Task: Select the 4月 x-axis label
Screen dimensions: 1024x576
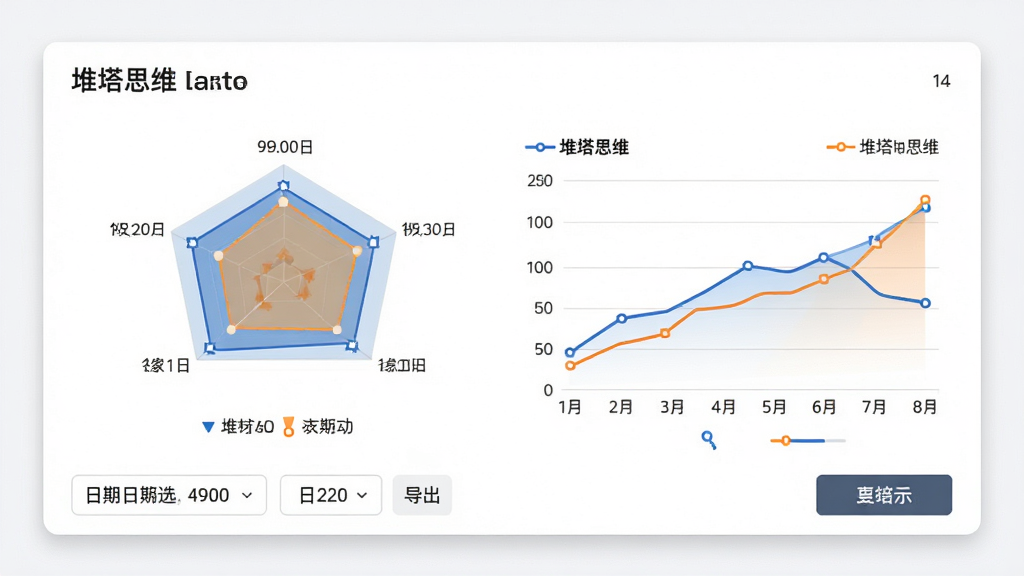Action: 723,408
